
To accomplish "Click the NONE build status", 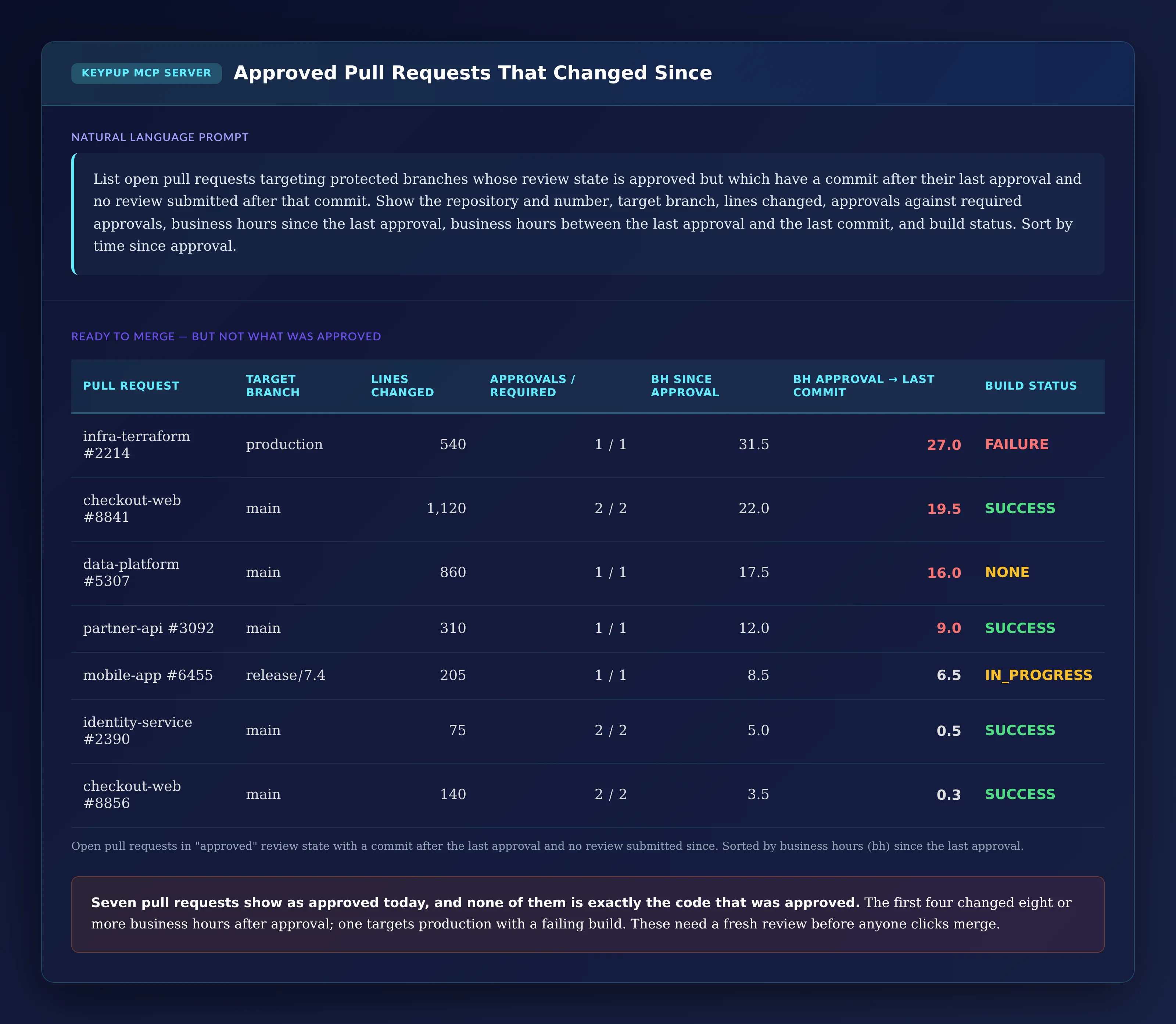I will [1007, 573].
